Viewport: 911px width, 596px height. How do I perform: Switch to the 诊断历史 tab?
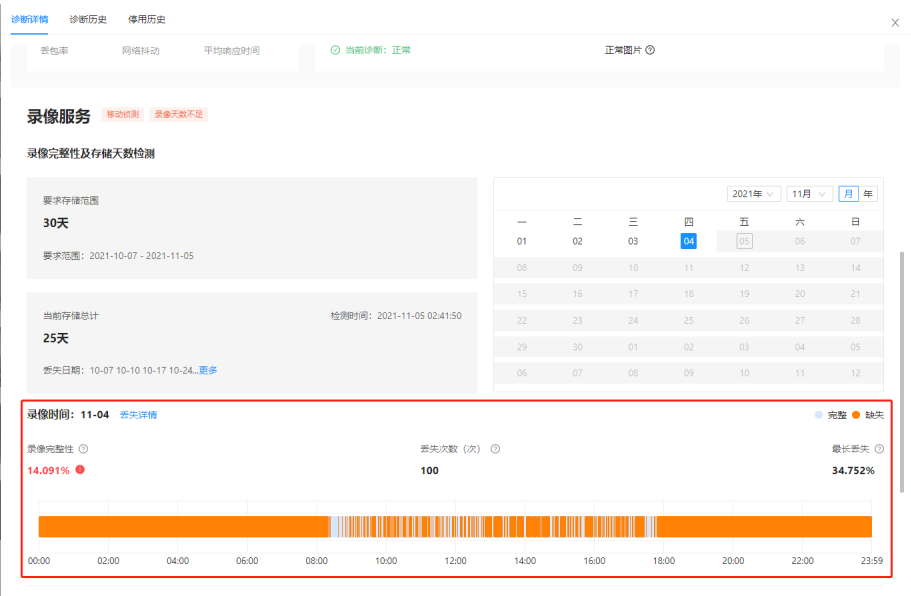click(x=88, y=19)
